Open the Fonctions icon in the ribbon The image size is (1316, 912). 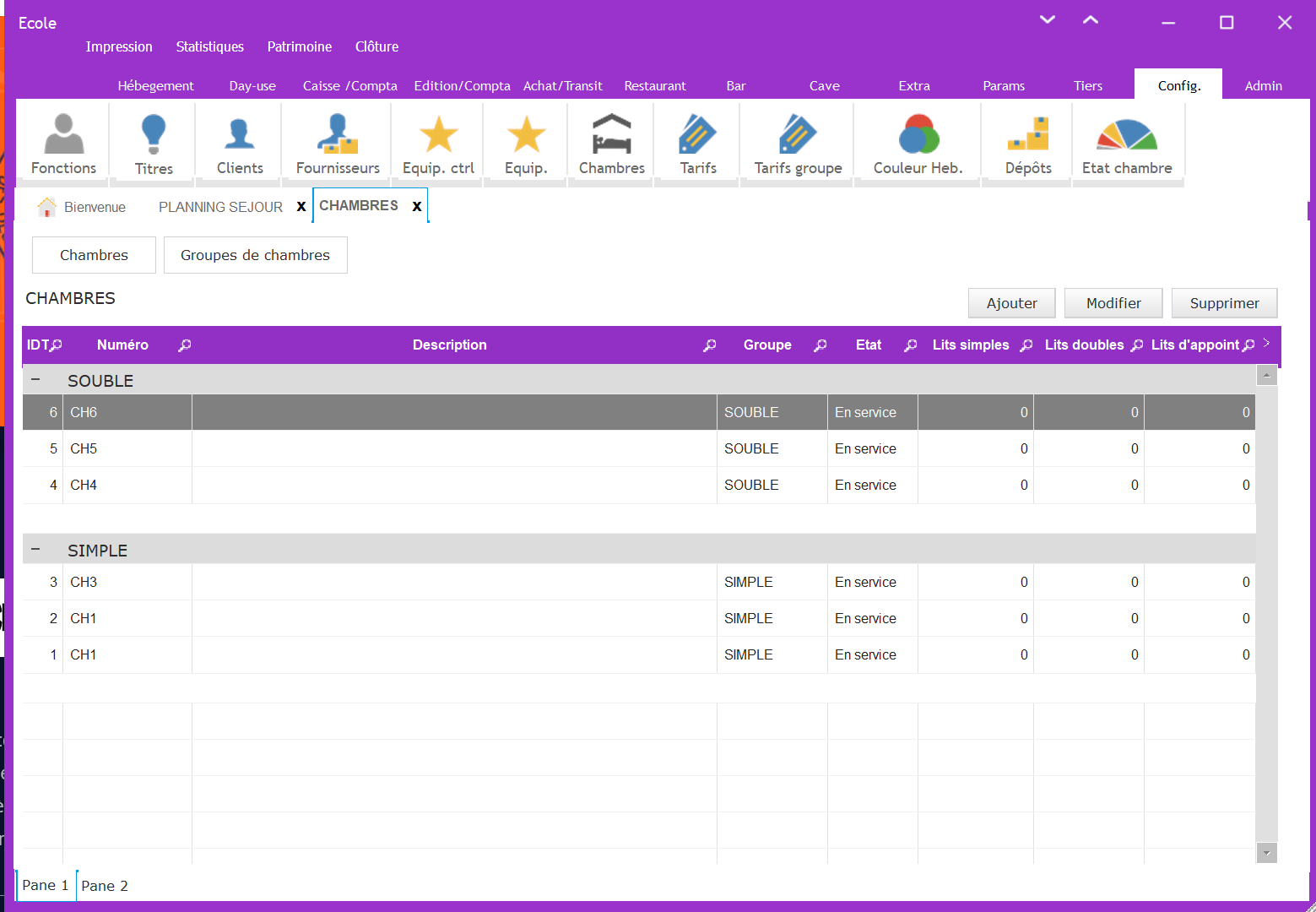point(63,144)
